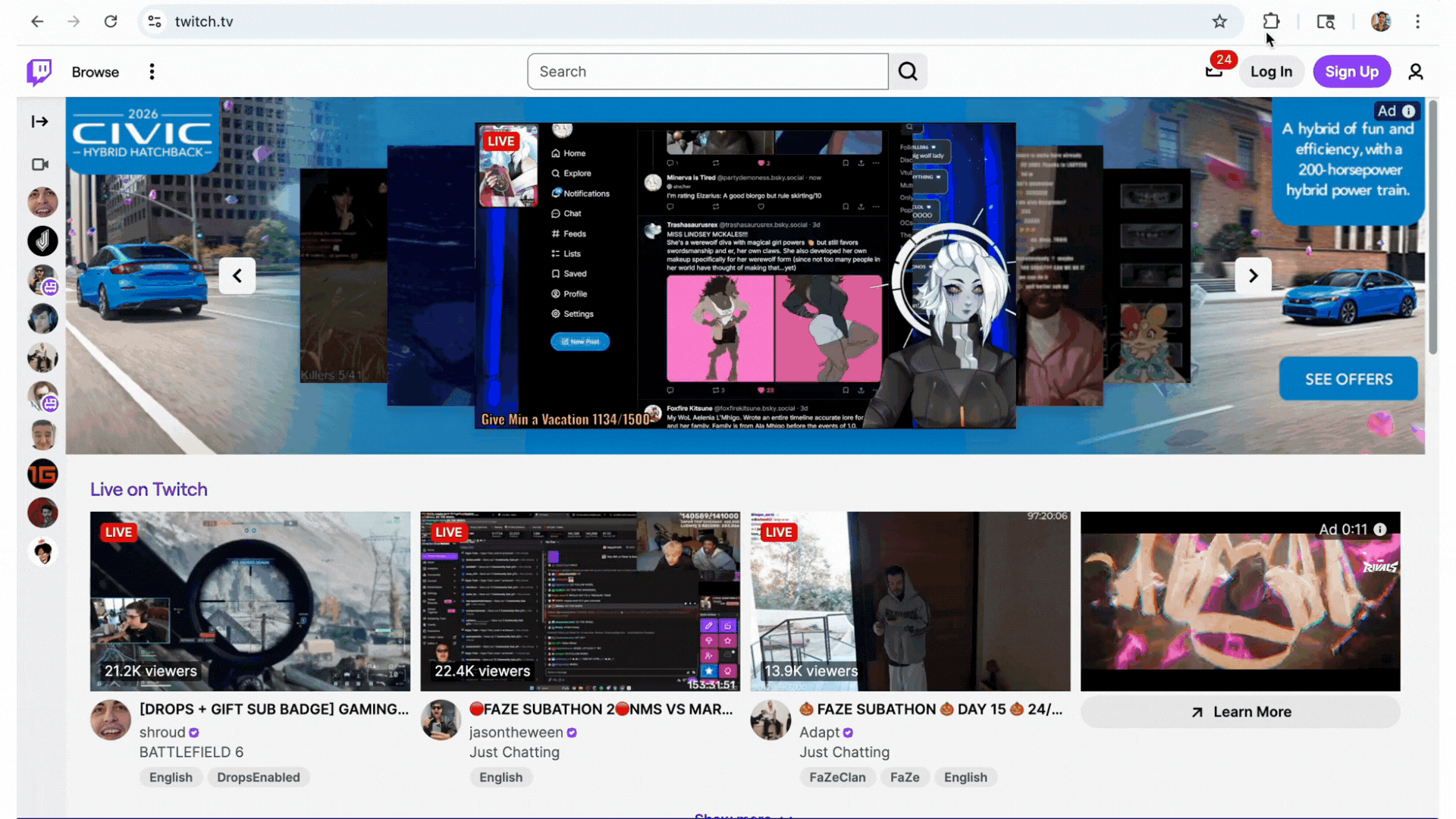The width and height of the screenshot is (1456, 819).
Task: Click the page vertical scrollbar
Action: tap(1432, 227)
